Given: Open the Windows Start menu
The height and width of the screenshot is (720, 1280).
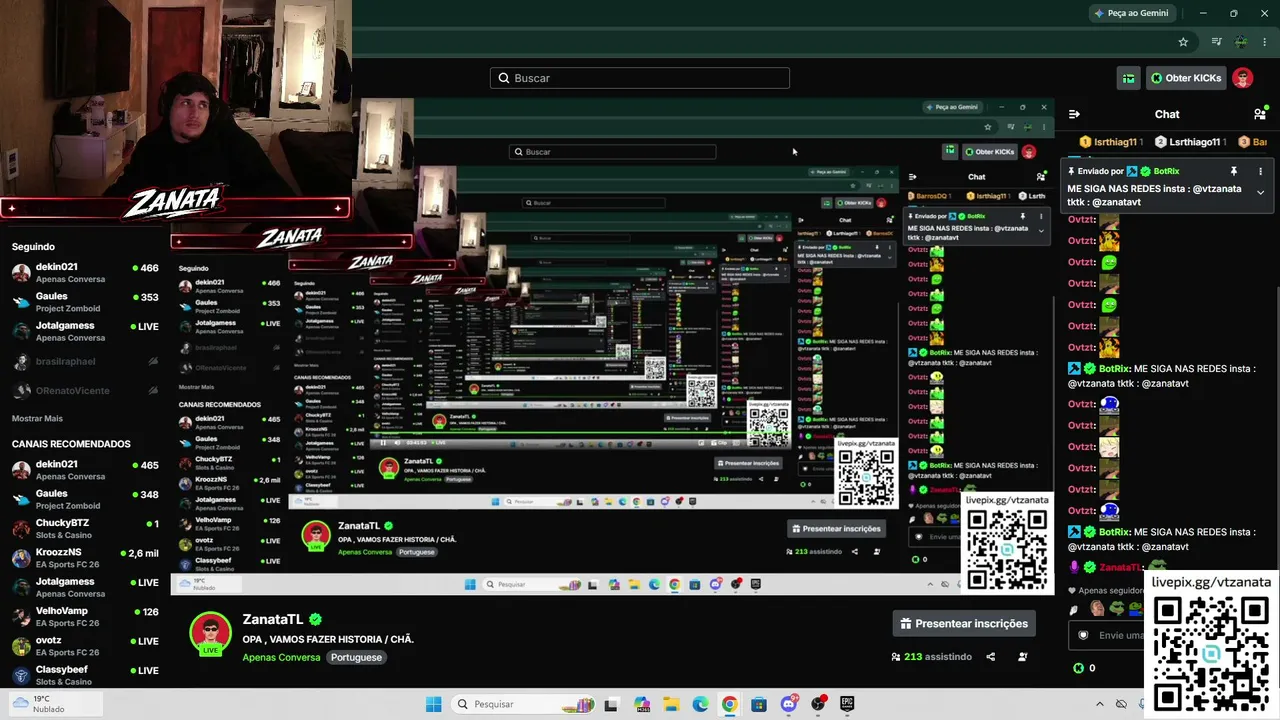Looking at the screenshot, I should point(433,704).
